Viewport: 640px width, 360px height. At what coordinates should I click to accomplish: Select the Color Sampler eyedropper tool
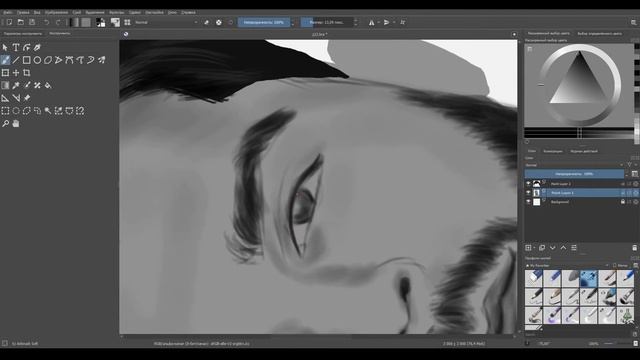(x=16, y=85)
